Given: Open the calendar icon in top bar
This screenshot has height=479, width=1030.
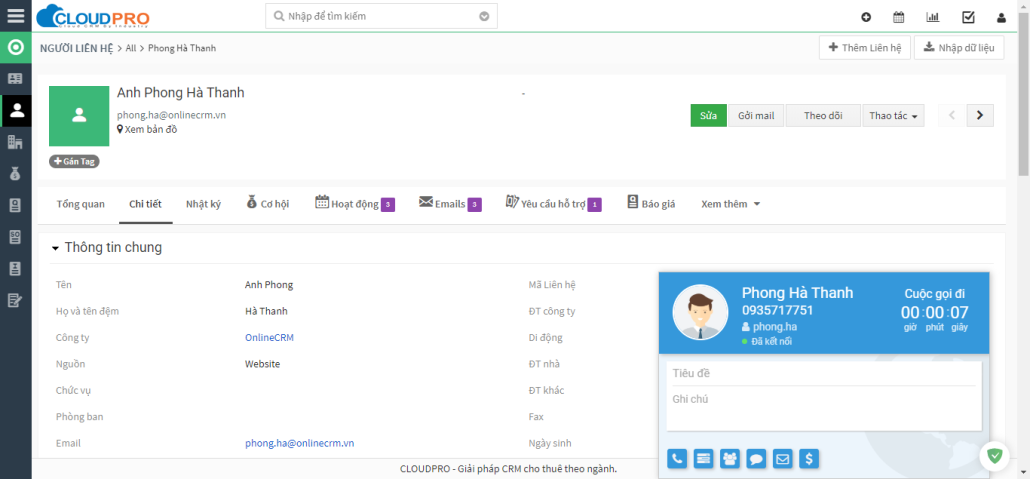Looking at the screenshot, I should 899,17.
